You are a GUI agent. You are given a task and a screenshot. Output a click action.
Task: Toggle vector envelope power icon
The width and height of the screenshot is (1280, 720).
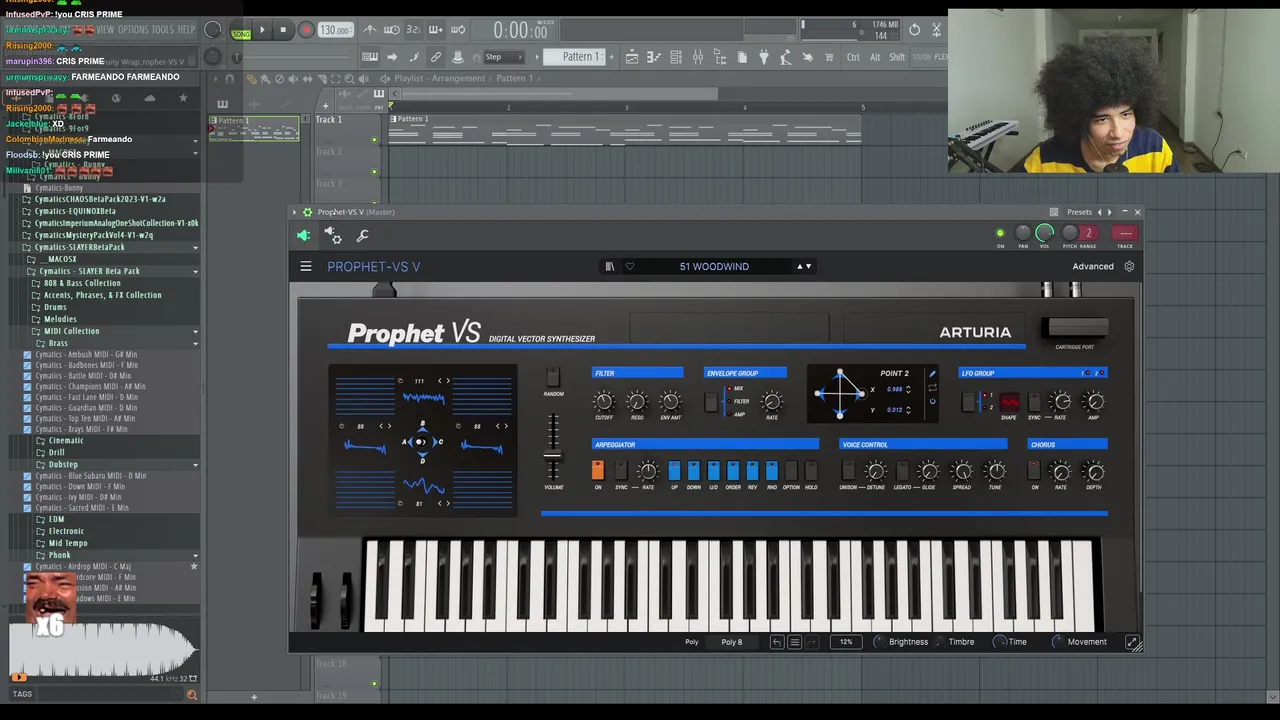[932, 402]
